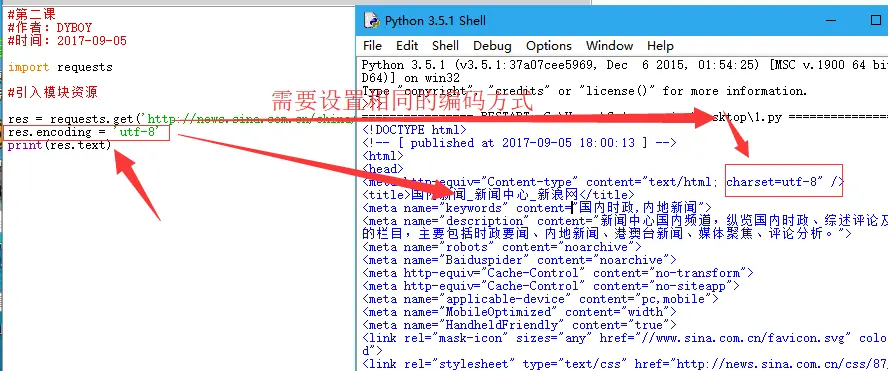Viewport: 888px width, 371px height.
Task: Click the line starting '的栏目，主要包括时政要闻'
Action: tap(607, 234)
